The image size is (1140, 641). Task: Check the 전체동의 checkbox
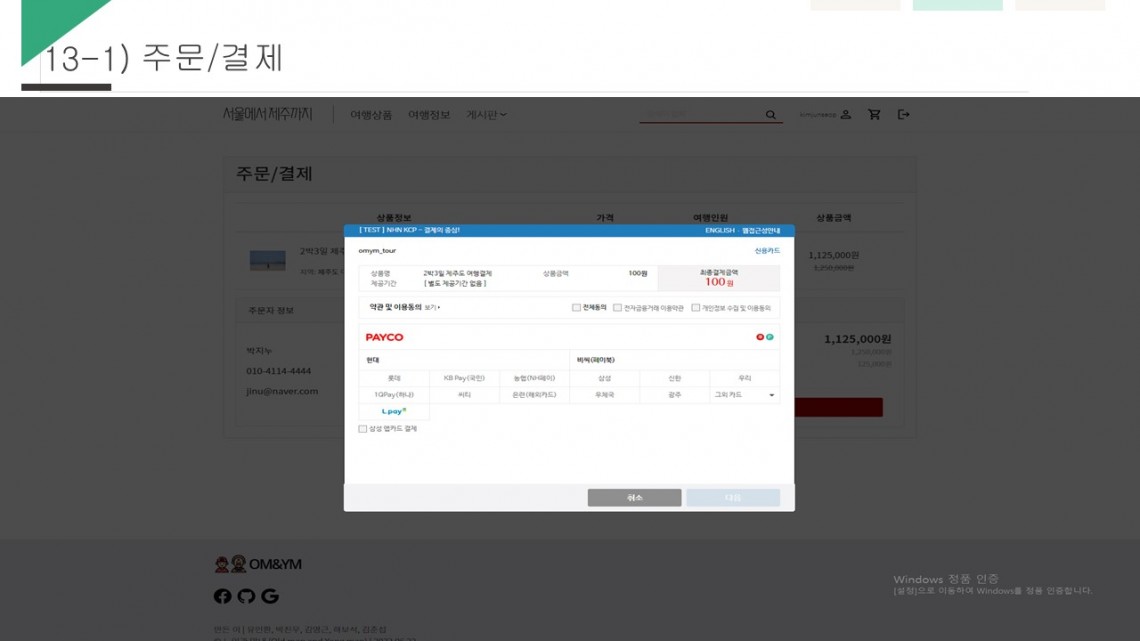576,307
